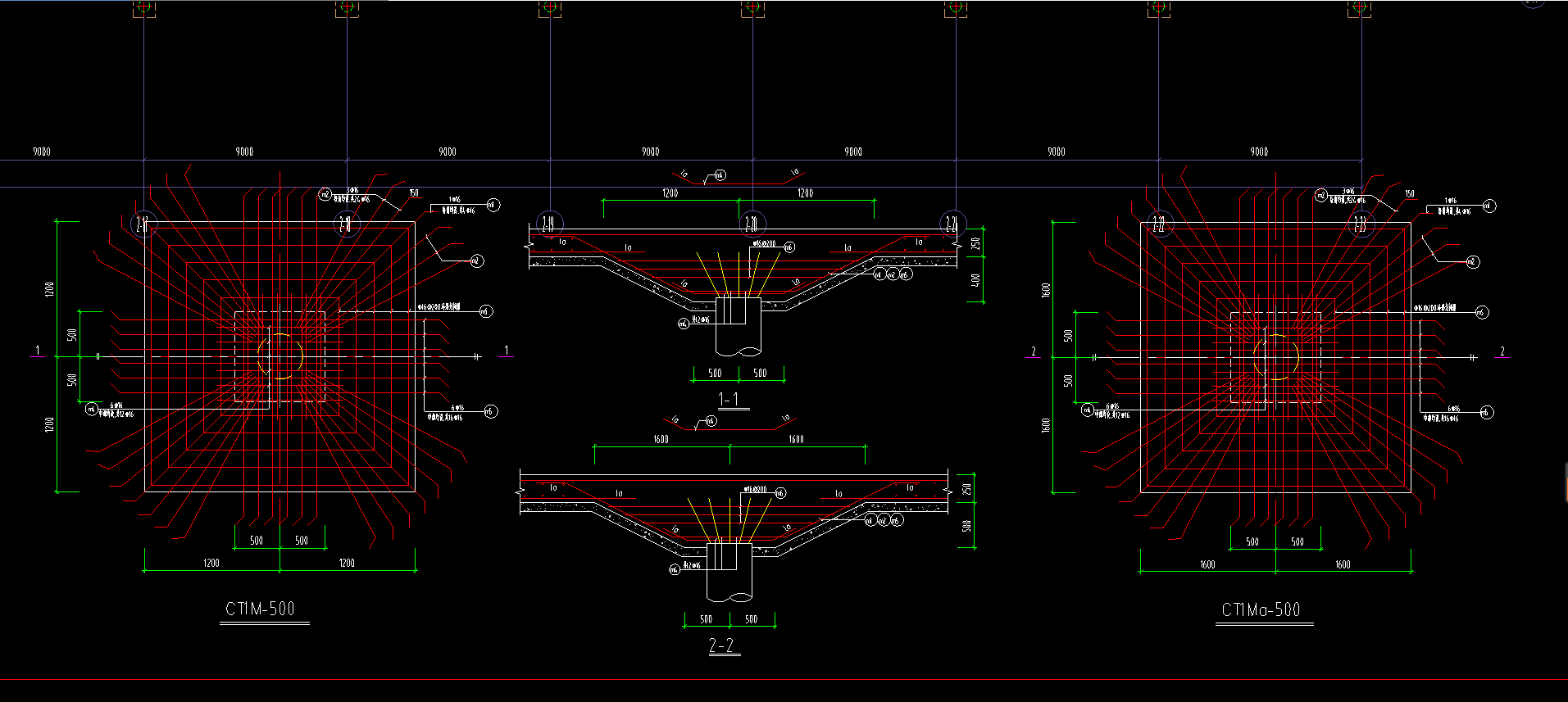Click the 150 label on CT1Ma plan

(1410, 194)
